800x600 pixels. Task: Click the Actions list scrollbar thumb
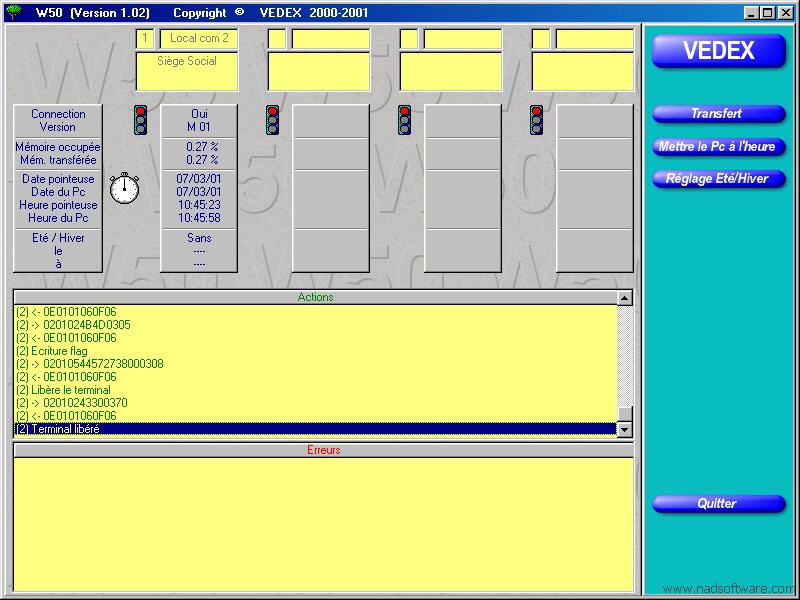click(x=624, y=414)
